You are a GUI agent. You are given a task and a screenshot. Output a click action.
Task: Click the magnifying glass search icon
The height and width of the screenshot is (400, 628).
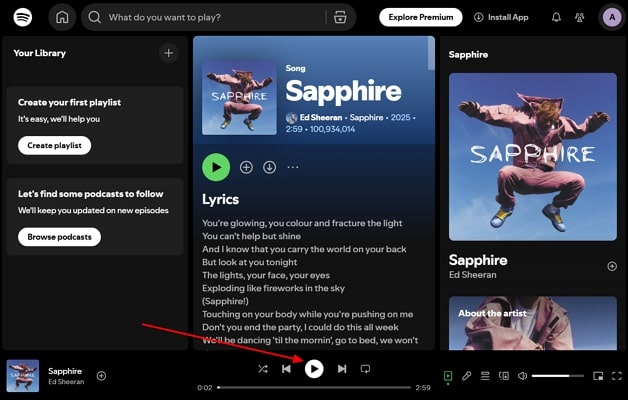coord(95,17)
